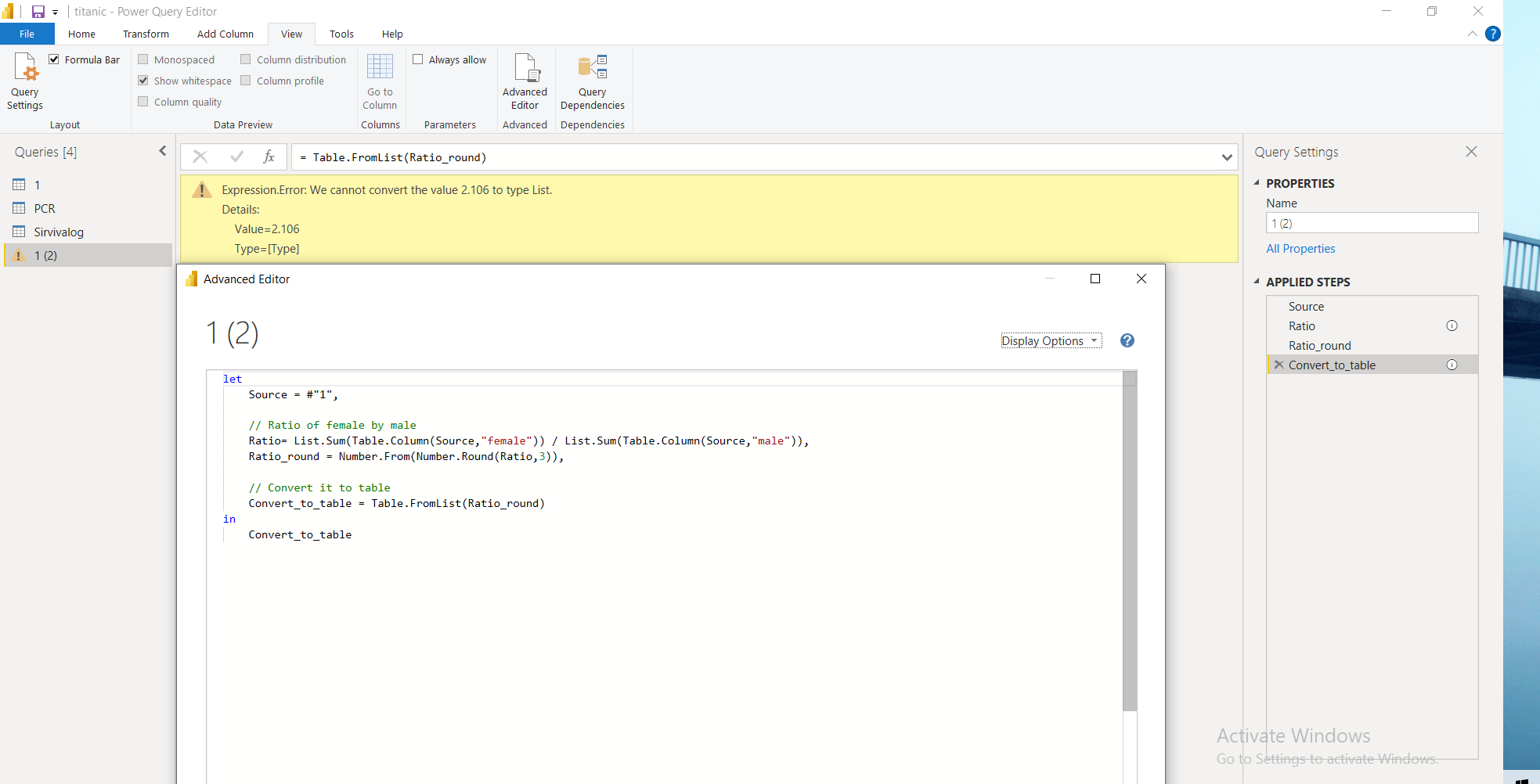
Task: Uncheck Show whitespace option
Action: click(x=143, y=81)
